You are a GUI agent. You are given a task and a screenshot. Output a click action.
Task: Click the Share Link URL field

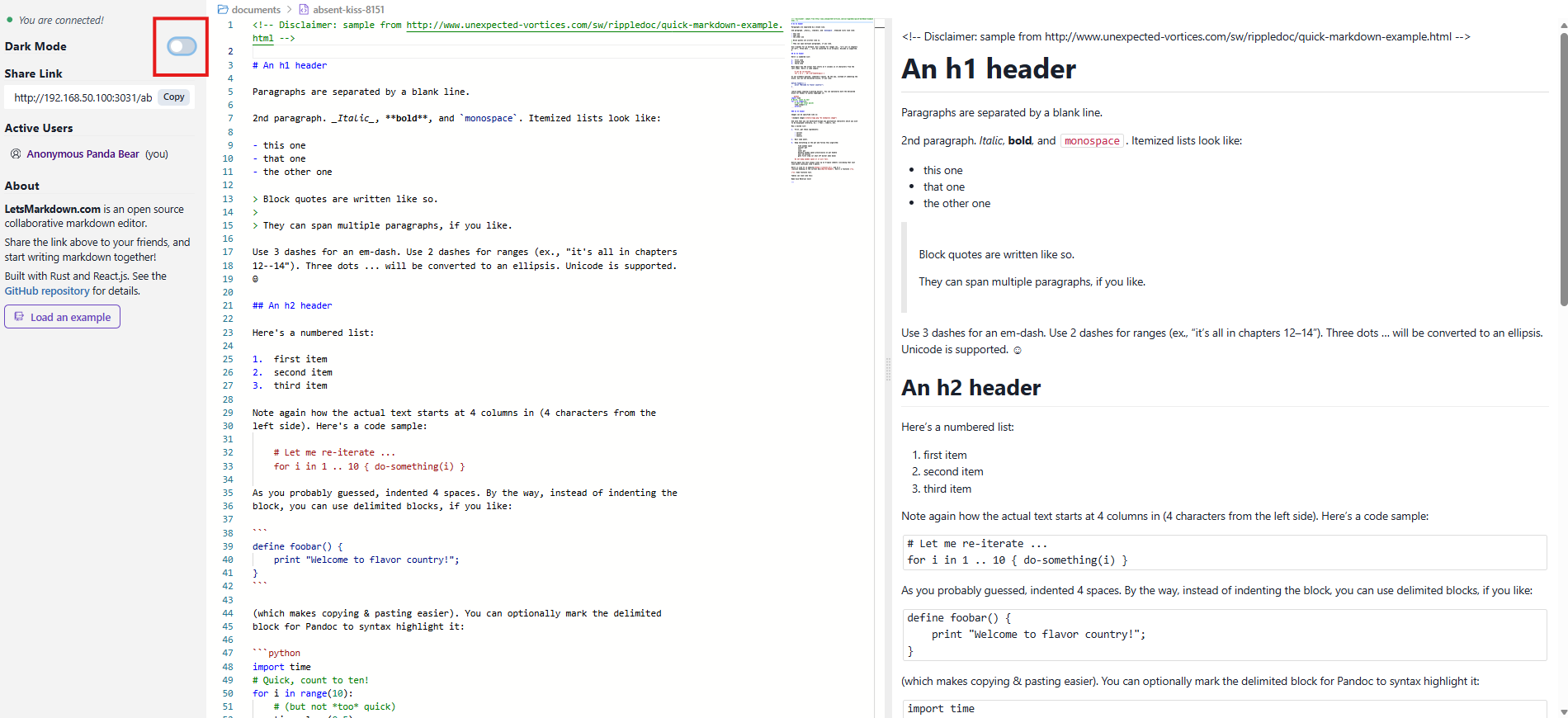[x=83, y=97]
